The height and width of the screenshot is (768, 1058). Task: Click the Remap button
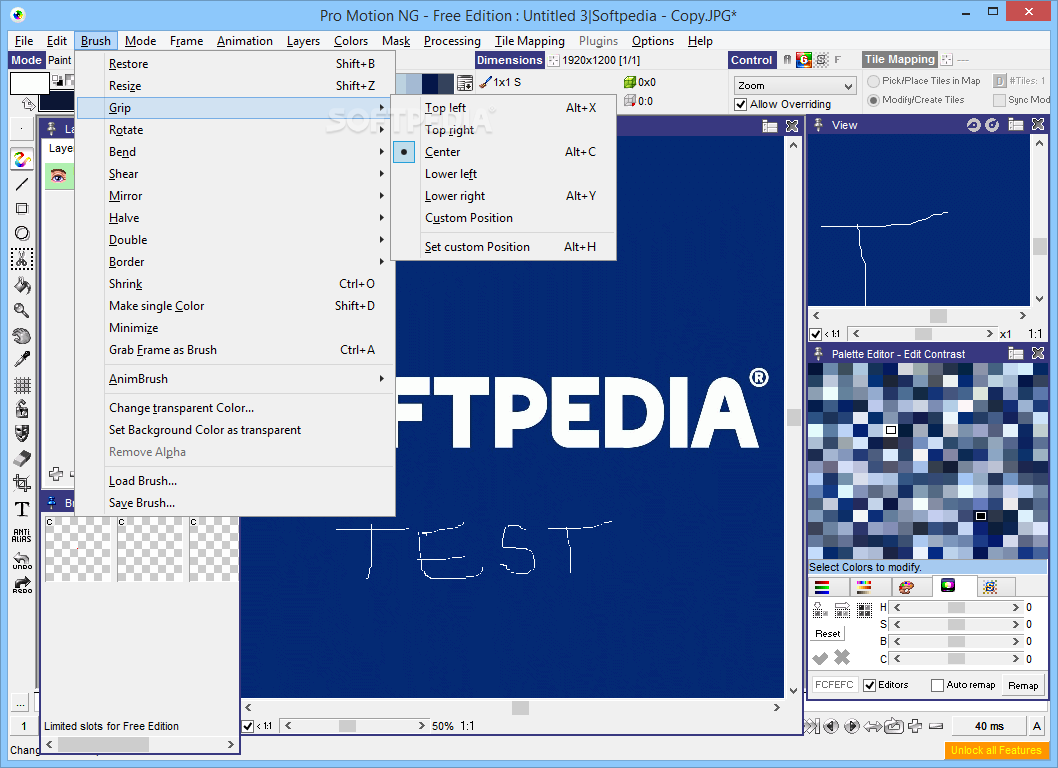(x=1023, y=686)
